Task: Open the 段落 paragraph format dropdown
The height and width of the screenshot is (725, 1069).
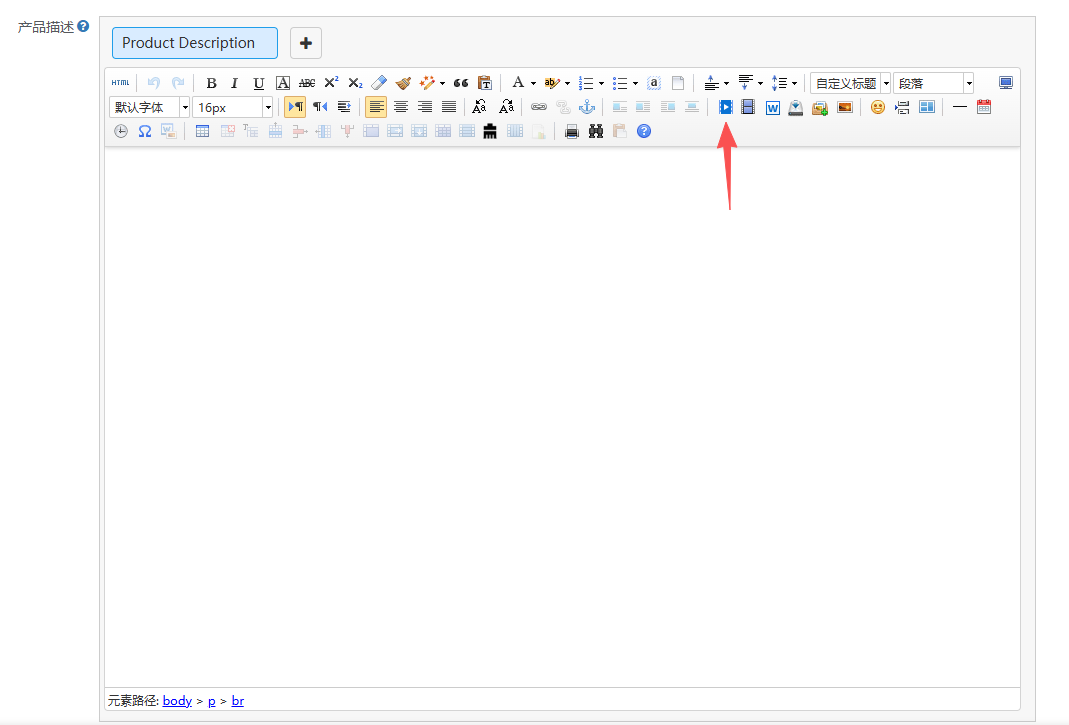Action: tap(933, 83)
